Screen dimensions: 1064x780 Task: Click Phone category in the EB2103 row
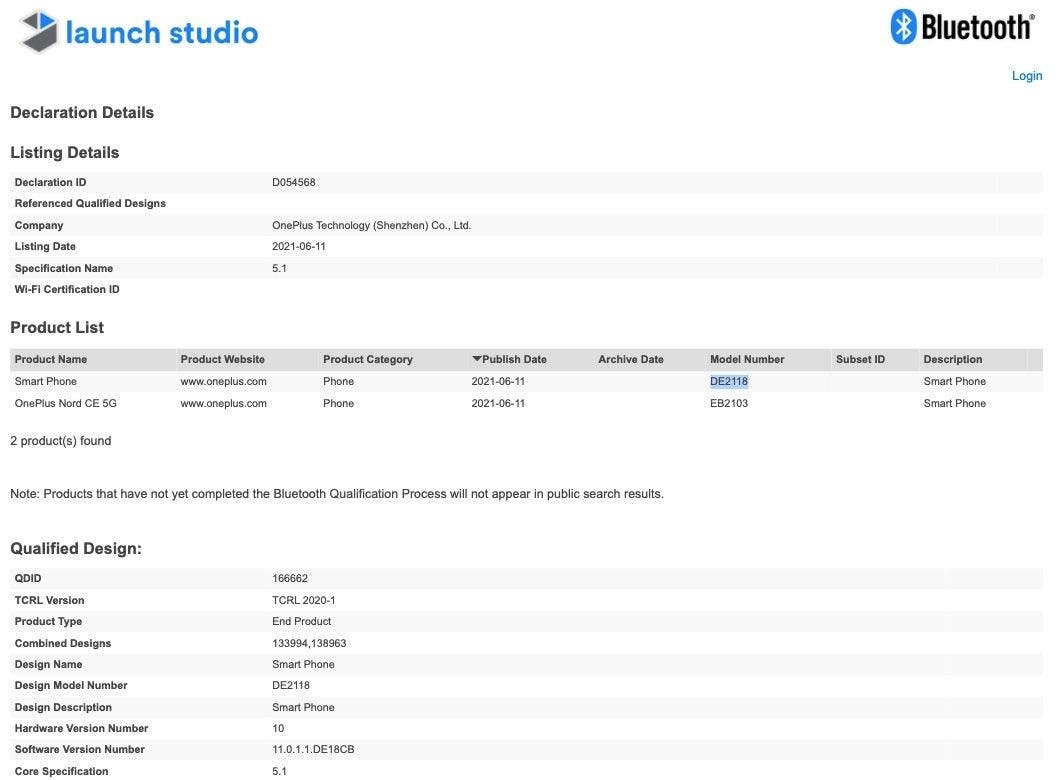339,403
